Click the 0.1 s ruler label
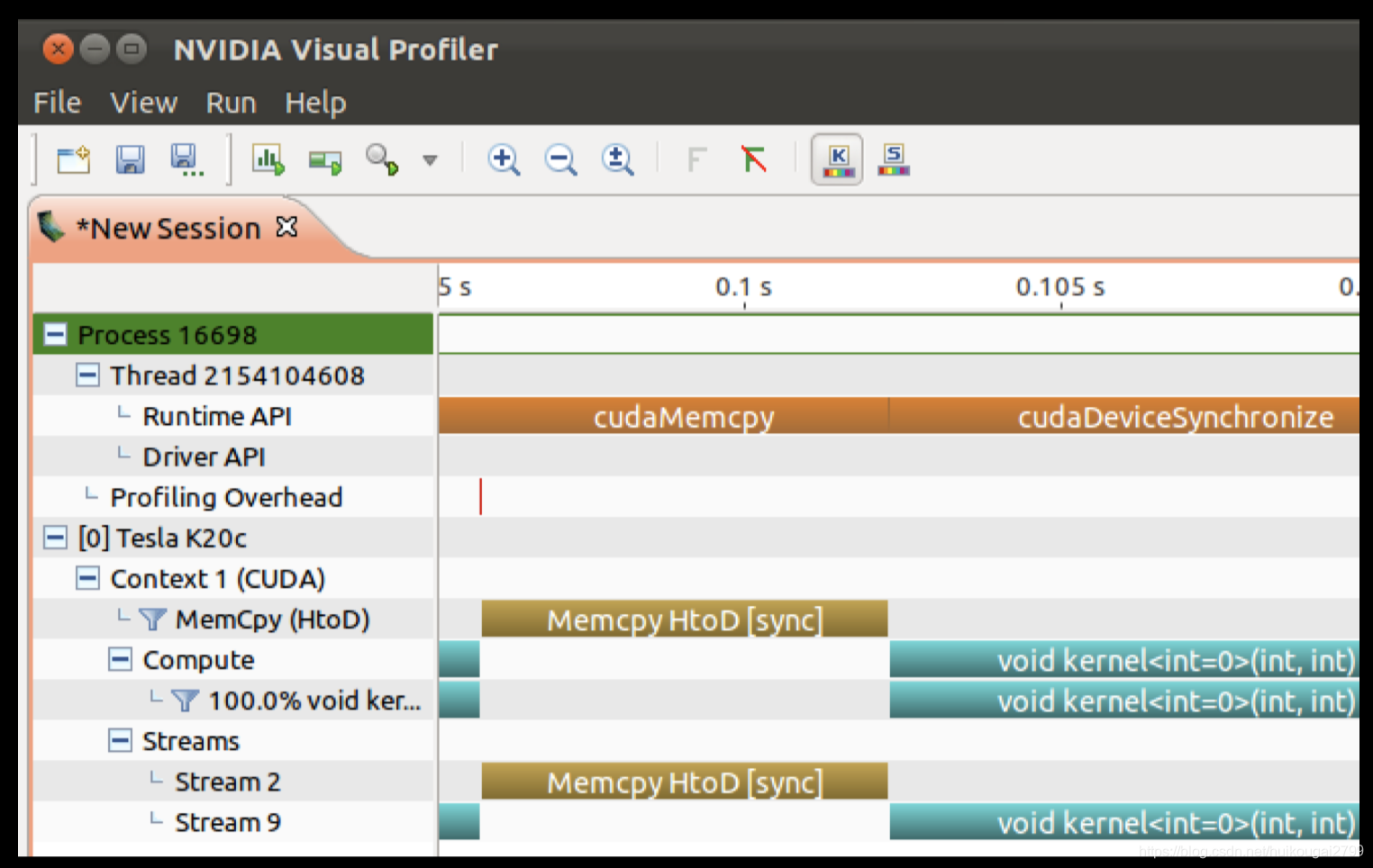This screenshot has height=868, width=1373. click(743, 287)
